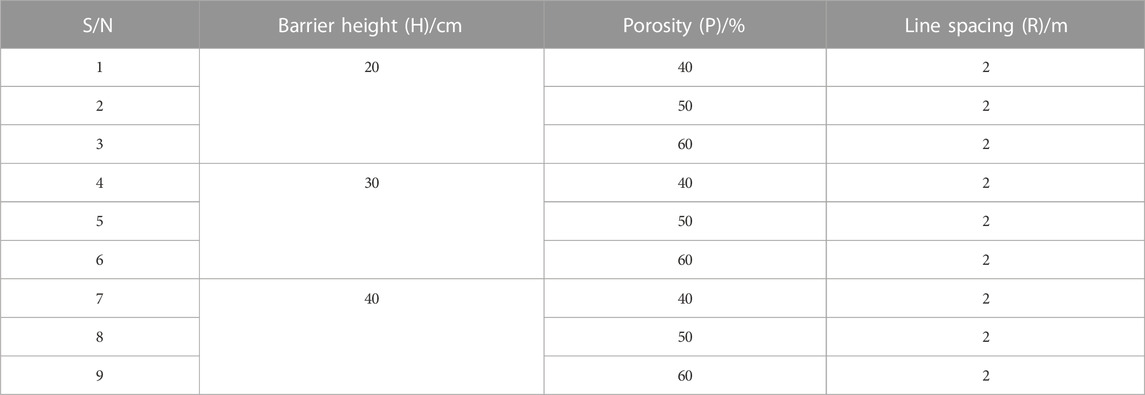Click S/N cell number 7

coord(100,299)
